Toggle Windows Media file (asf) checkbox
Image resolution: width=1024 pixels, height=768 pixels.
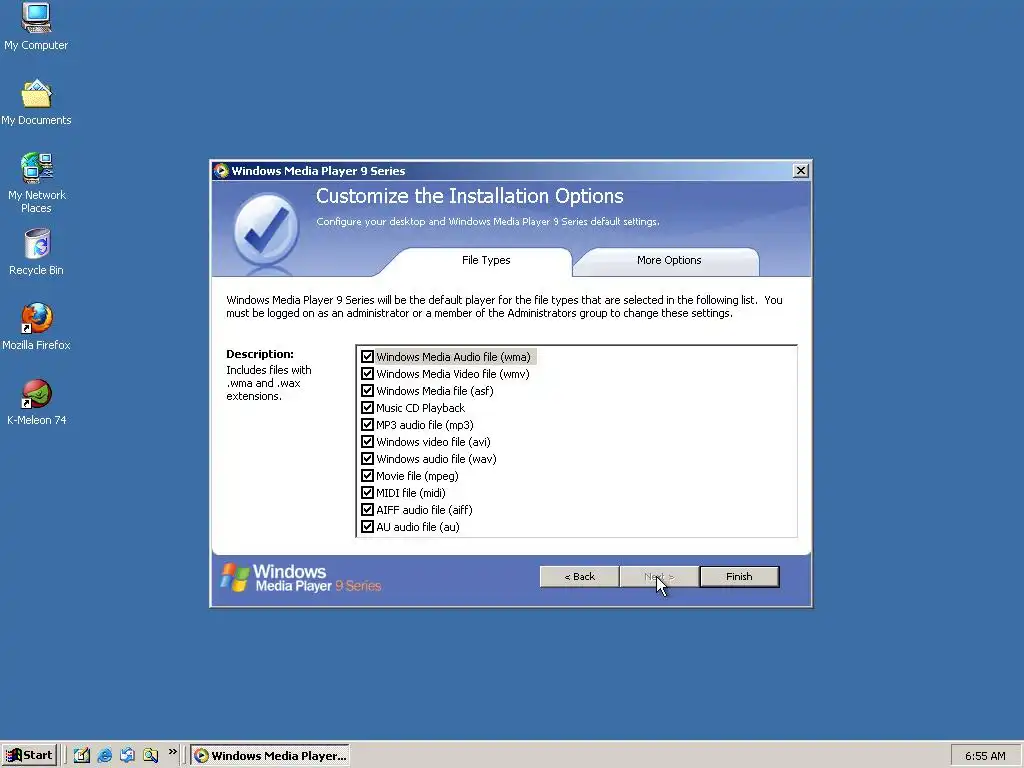click(x=368, y=391)
